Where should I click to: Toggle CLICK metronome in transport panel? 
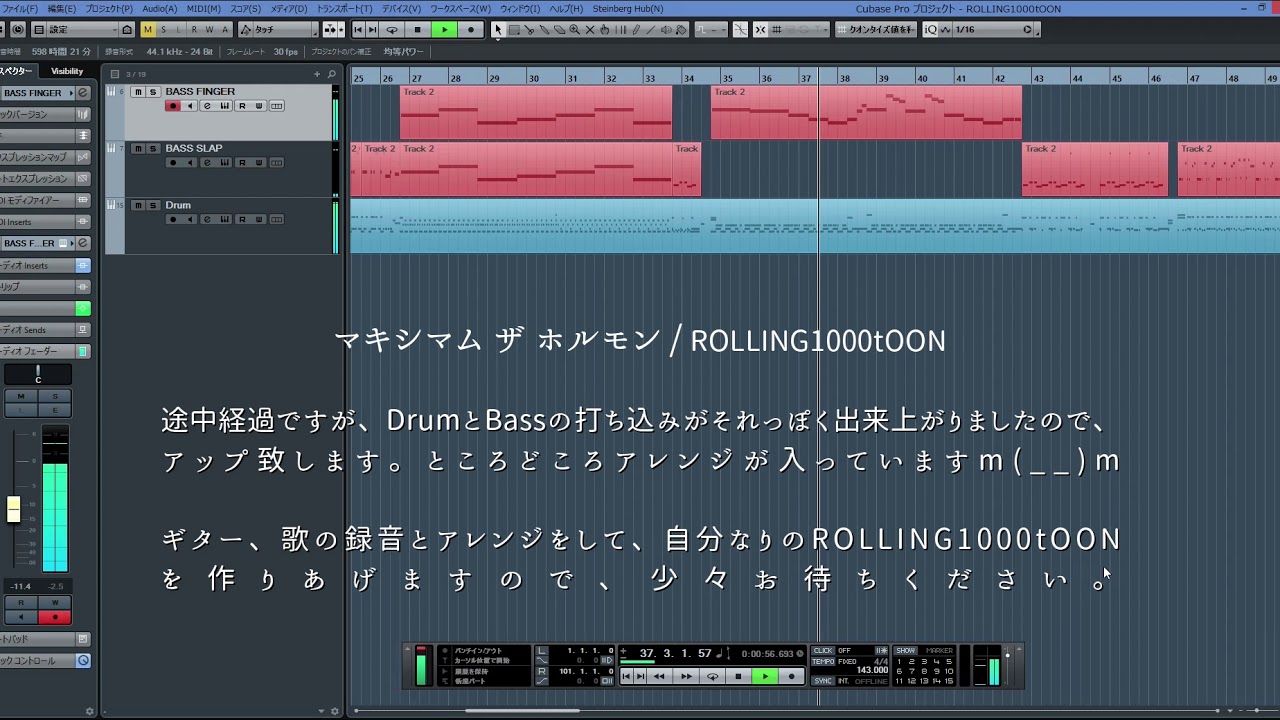822,650
